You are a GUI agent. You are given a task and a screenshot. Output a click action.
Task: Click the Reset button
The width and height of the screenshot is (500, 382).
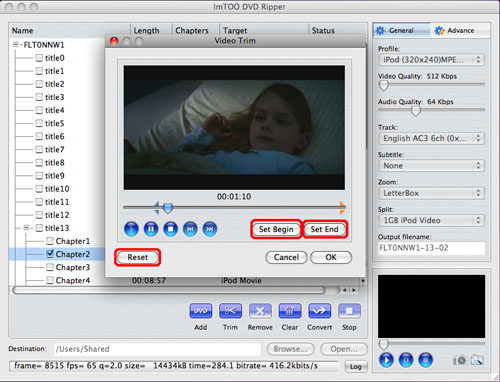click(137, 257)
